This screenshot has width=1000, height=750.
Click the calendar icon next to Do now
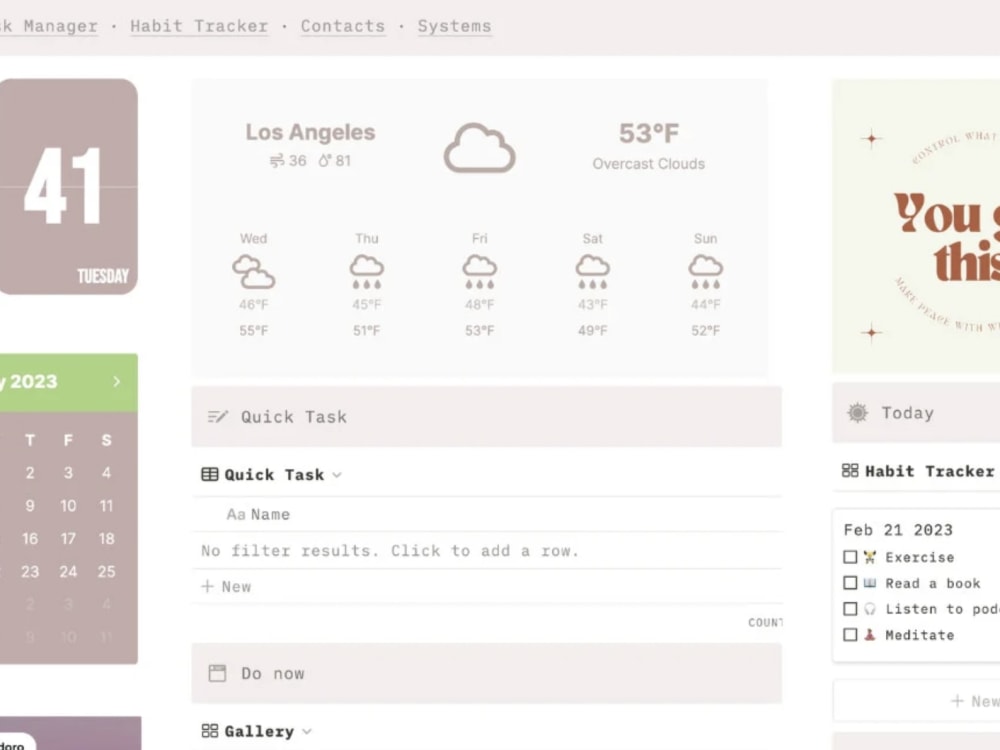[x=215, y=673]
